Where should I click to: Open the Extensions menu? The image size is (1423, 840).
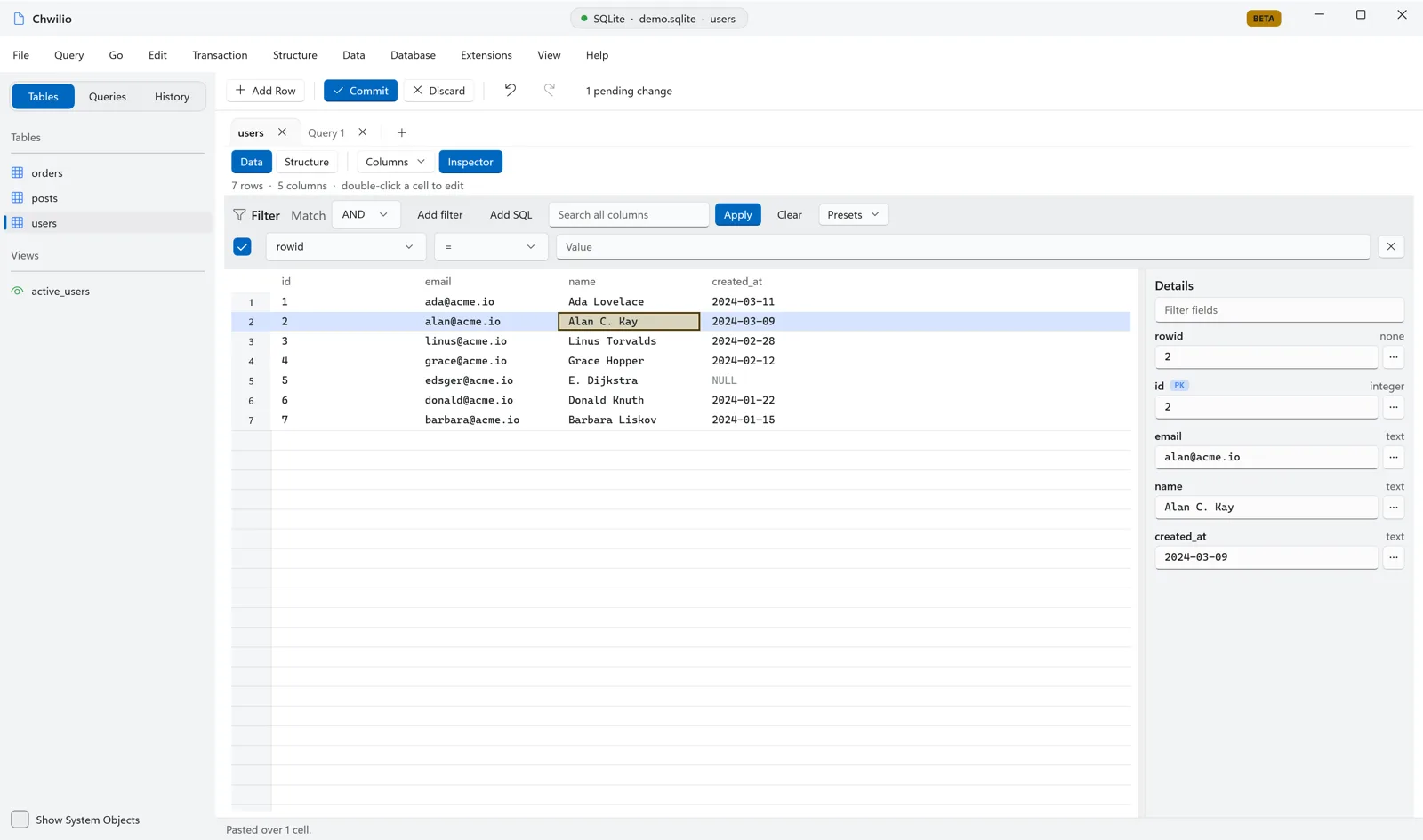(x=486, y=55)
